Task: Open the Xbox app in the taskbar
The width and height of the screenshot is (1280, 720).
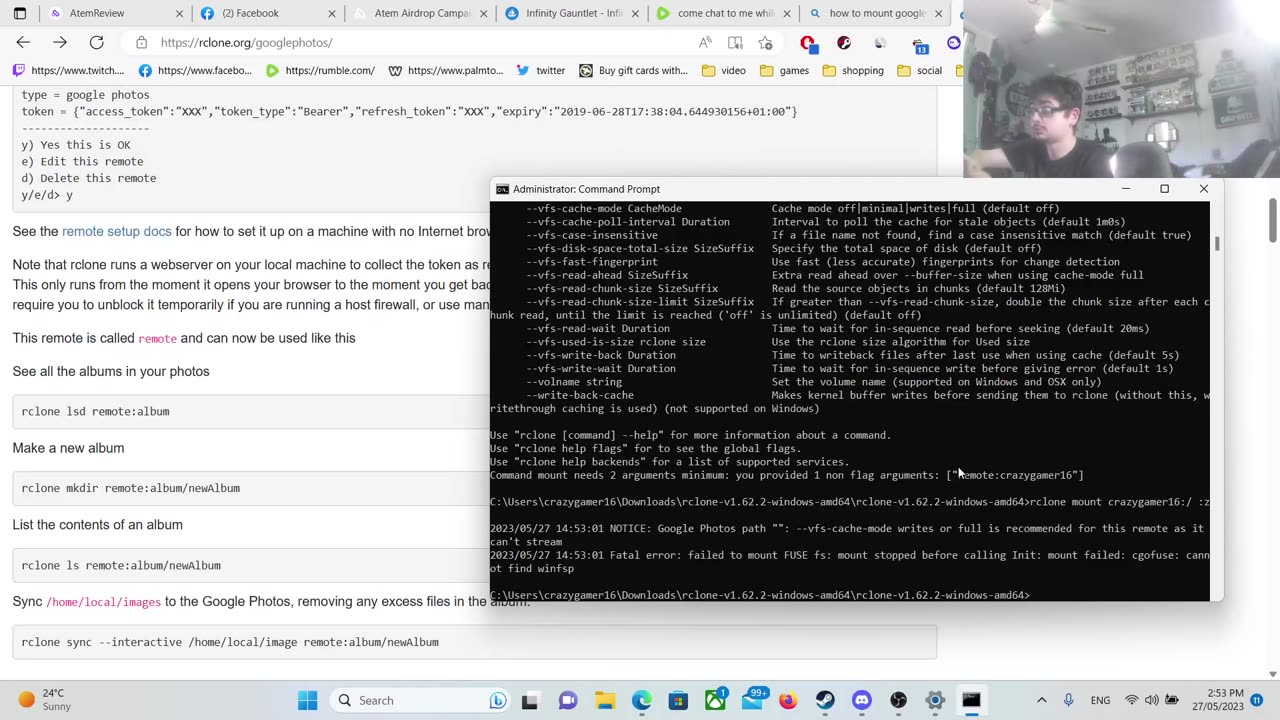Action: click(x=715, y=700)
